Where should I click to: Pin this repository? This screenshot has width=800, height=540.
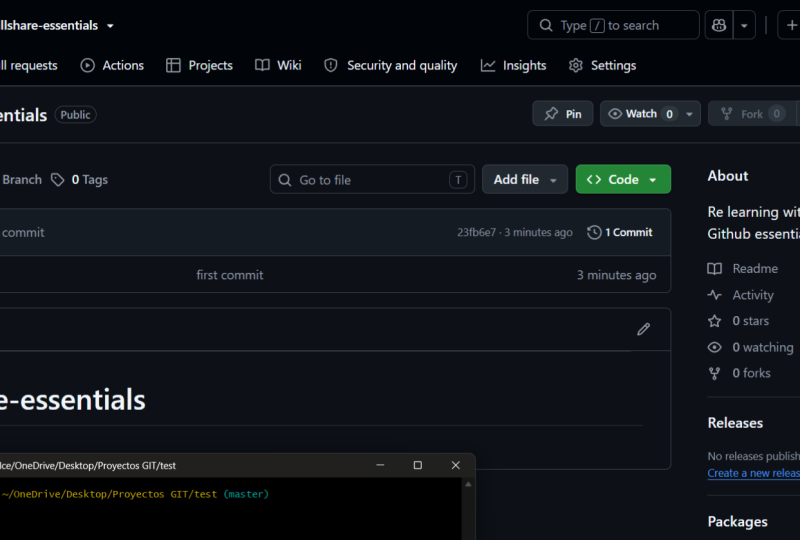563,114
